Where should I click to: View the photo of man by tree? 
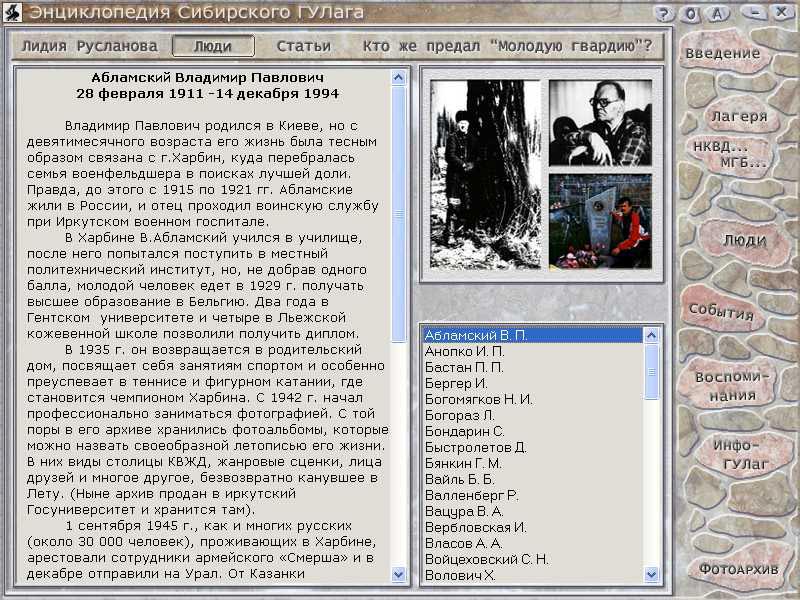(x=485, y=174)
